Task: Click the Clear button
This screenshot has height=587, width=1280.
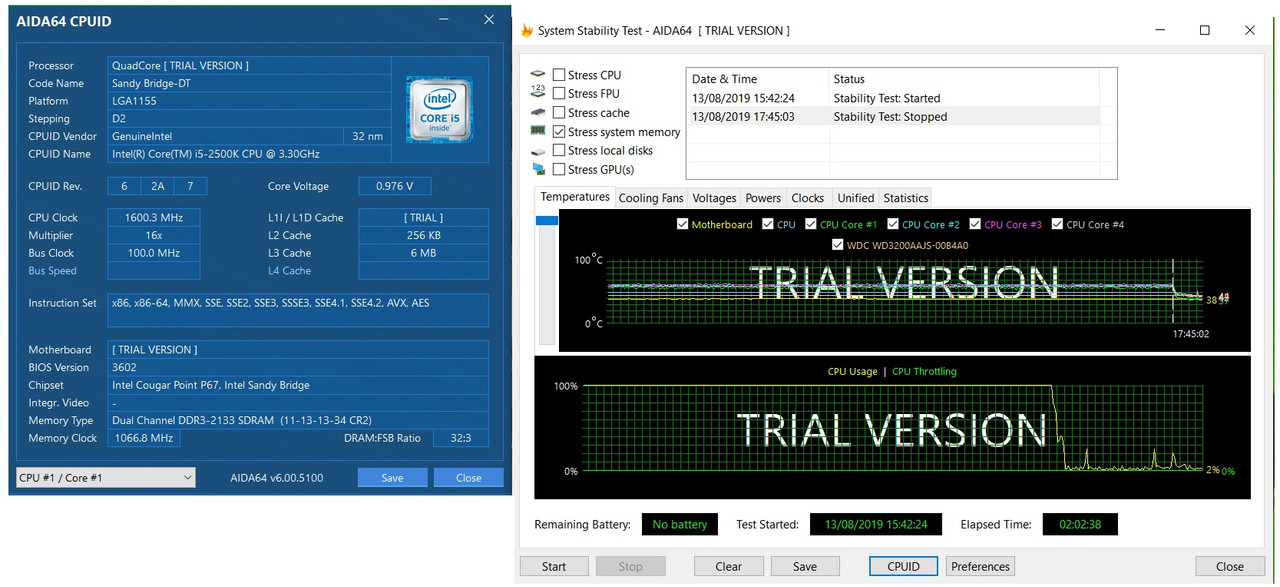Action: [x=729, y=566]
